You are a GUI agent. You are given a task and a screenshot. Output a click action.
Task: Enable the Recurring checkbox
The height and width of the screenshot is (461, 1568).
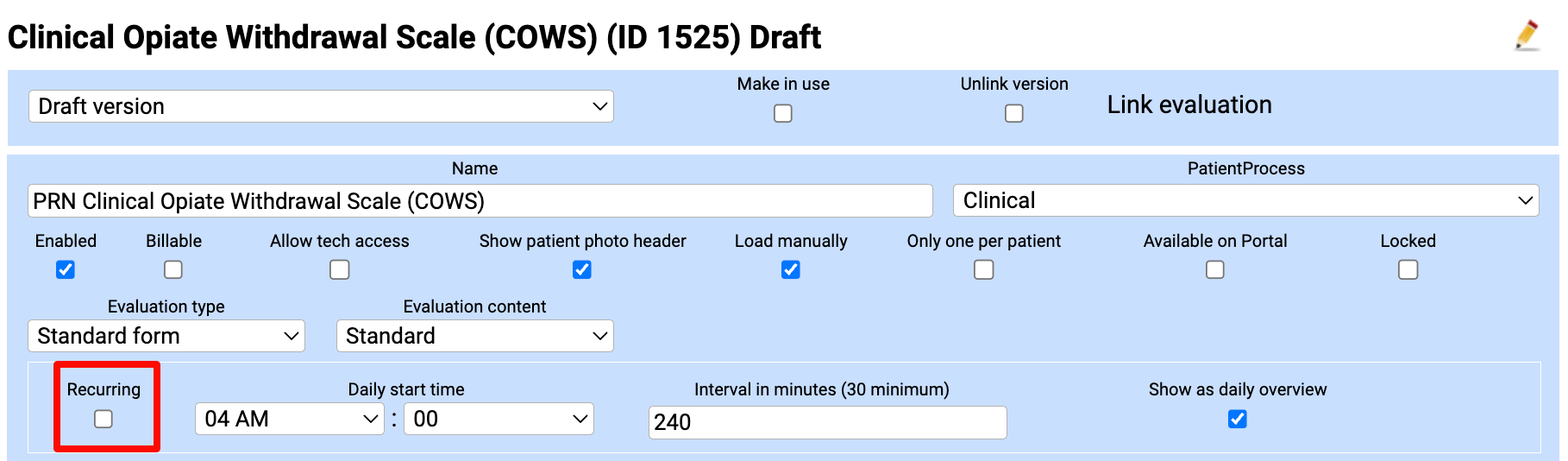[x=103, y=419]
